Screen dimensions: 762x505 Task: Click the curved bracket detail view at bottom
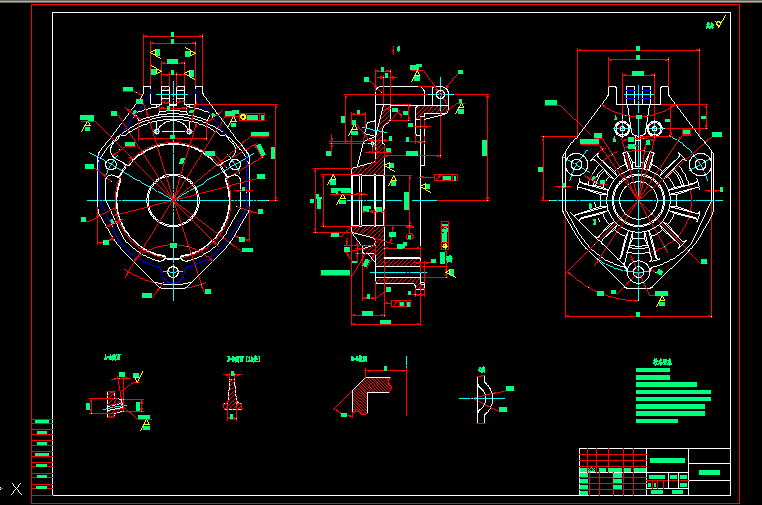point(484,398)
